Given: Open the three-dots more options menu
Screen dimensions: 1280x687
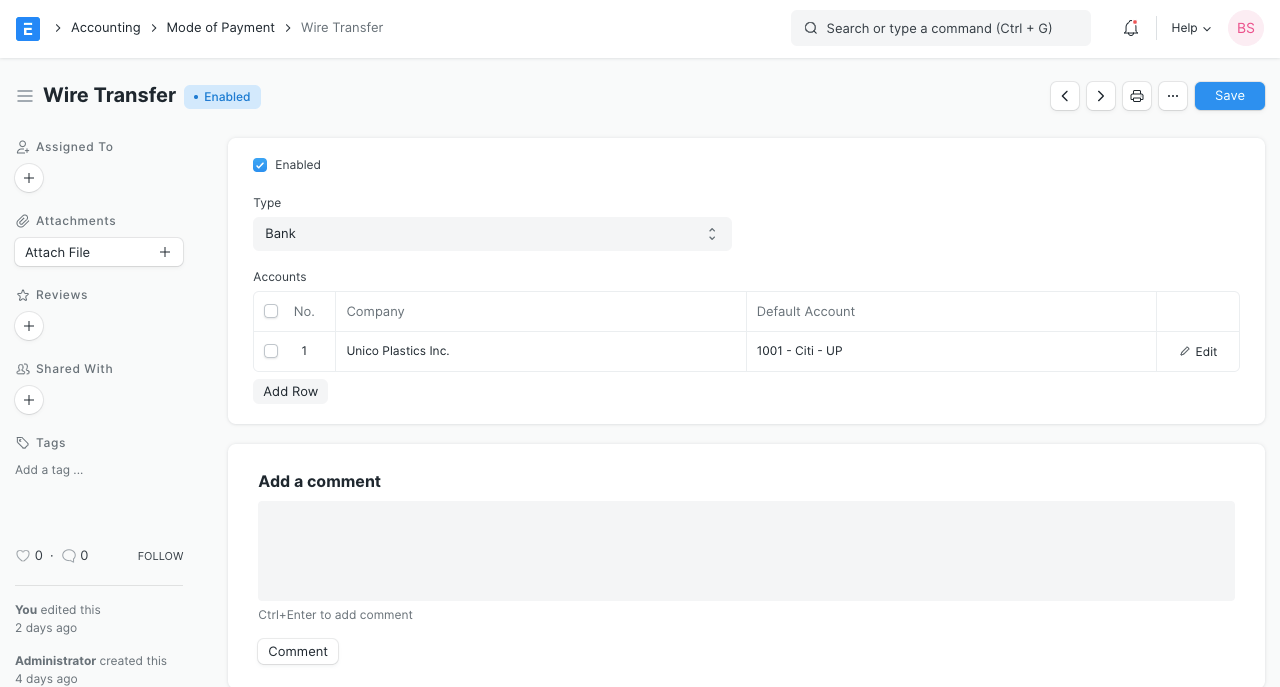Looking at the screenshot, I should point(1173,96).
